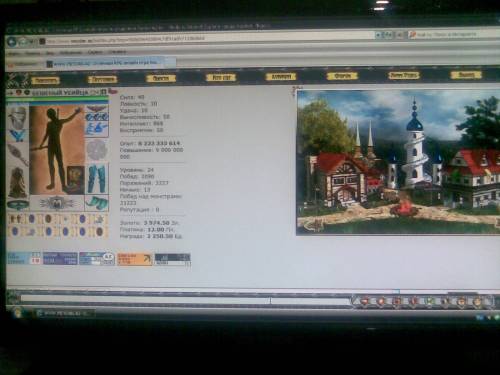This screenshot has width=500, height=375.
Task: Click the first yellow button in the game menu
Action: click(46, 80)
